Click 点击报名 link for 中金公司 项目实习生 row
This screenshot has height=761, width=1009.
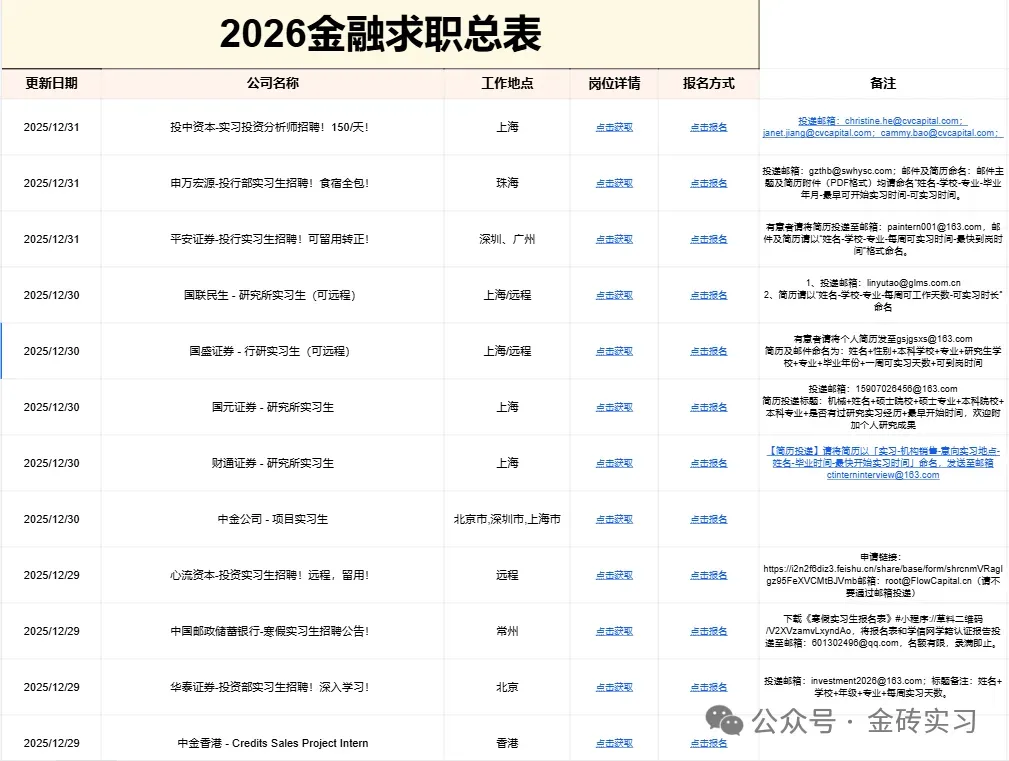coord(708,519)
